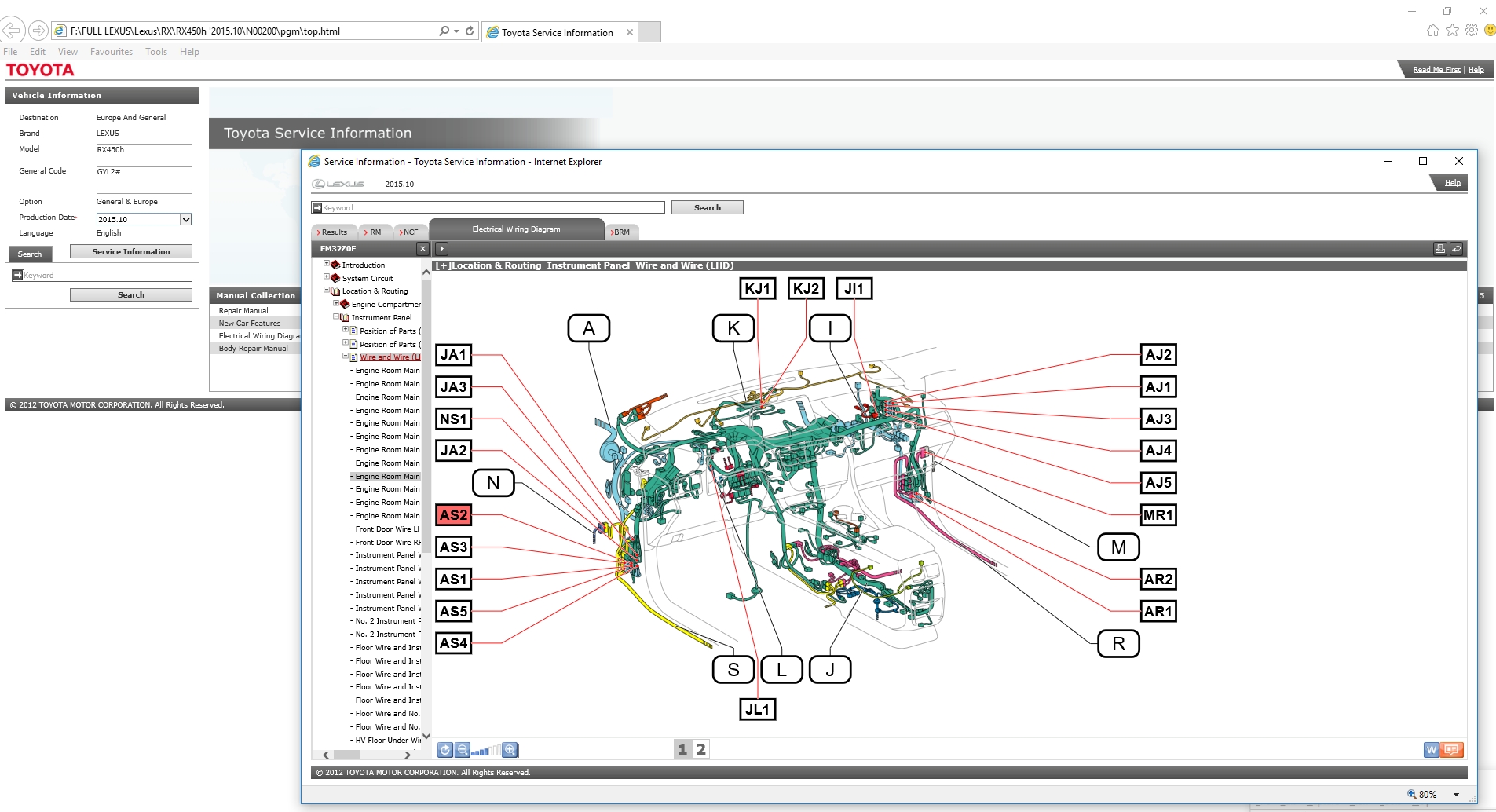
Task: Click the browser forward arrow button
Action: pyautogui.click(x=38, y=31)
